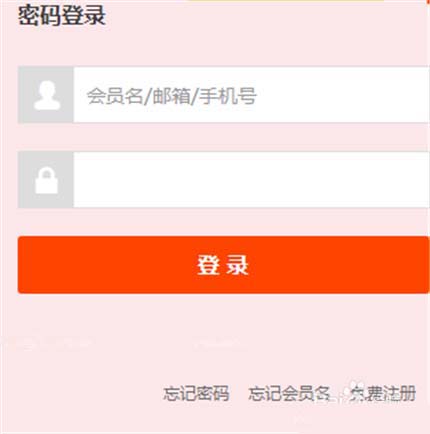The image size is (430, 434).
Task: Activate the text box next to the avatar icon
Action: (251, 95)
